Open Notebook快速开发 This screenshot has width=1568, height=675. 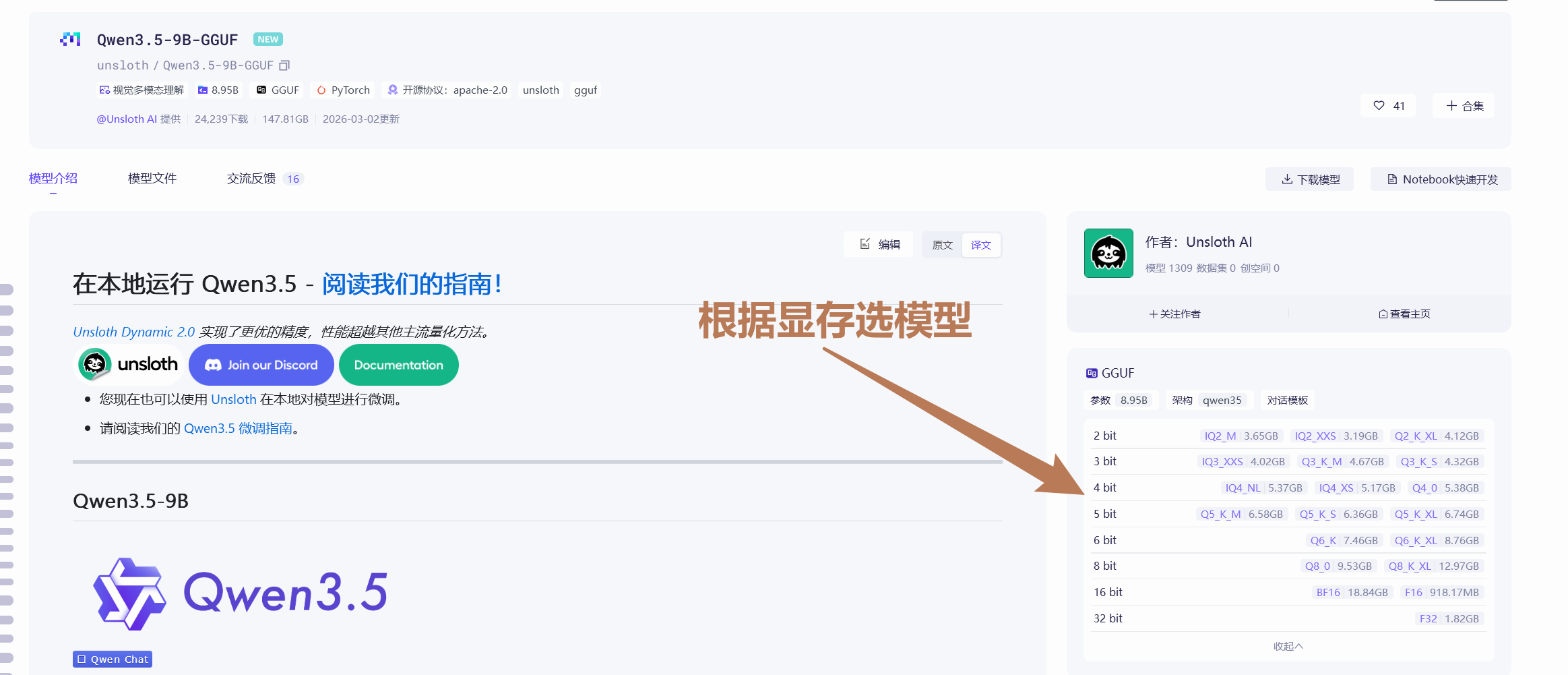(x=1441, y=179)
